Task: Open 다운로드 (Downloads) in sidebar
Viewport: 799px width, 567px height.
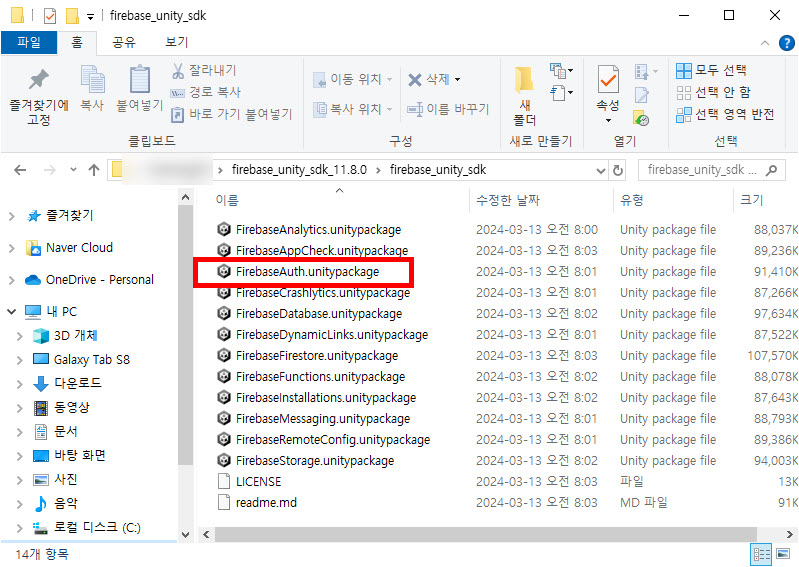Action: pyautogui.click(x=67, y=383)
